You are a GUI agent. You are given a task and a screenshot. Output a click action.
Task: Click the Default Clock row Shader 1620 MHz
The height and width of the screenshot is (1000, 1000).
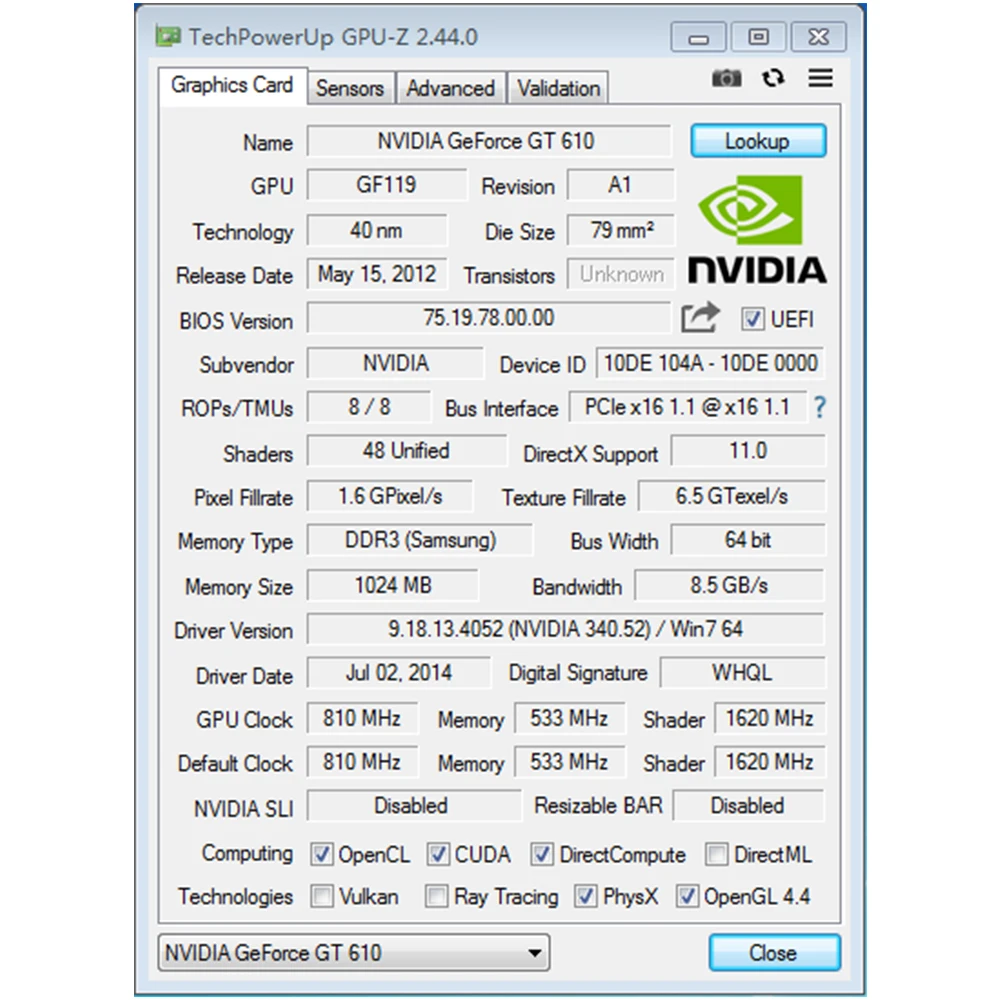pos(770,762)
